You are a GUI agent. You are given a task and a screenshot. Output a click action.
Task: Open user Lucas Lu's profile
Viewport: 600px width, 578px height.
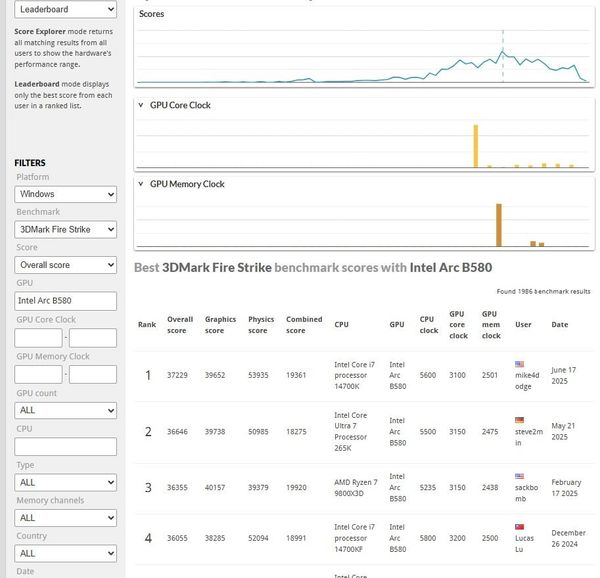[524, 543]
